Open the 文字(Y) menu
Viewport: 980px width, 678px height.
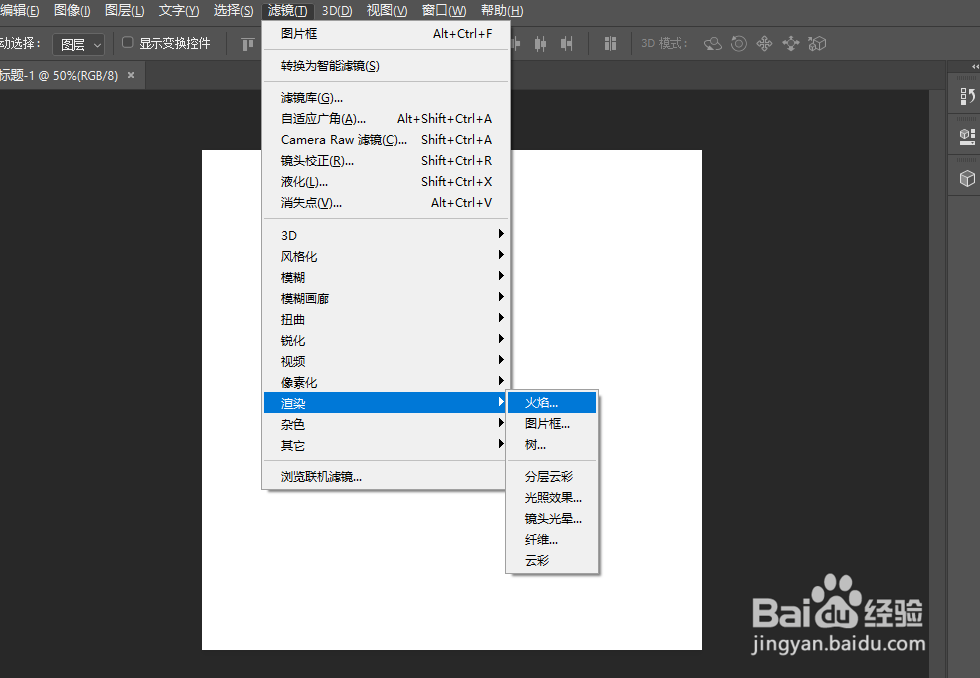179,11
